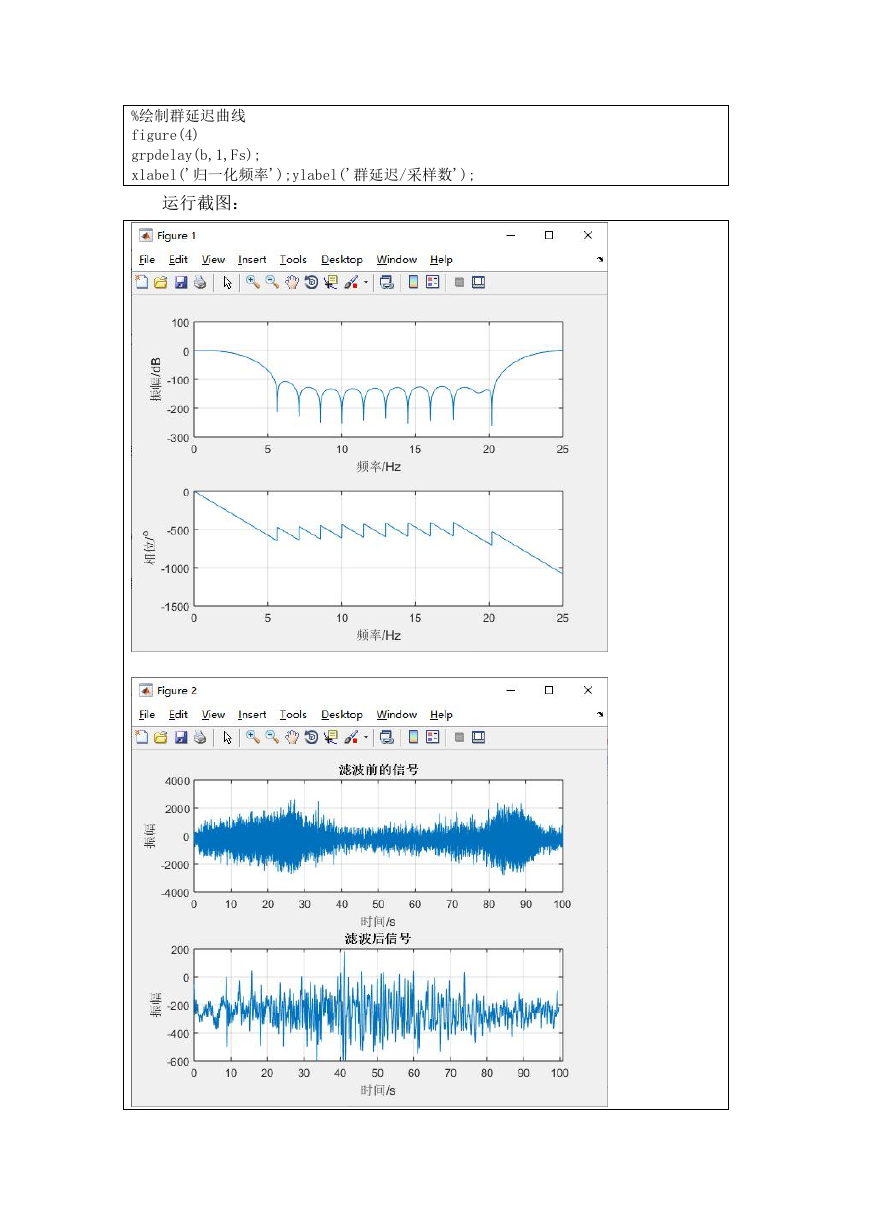The height and width of the screenshot is (1228, 869).
Task: Click the code line 'grpdelay(b,1,Fs);'
Action: click(196, 155)
